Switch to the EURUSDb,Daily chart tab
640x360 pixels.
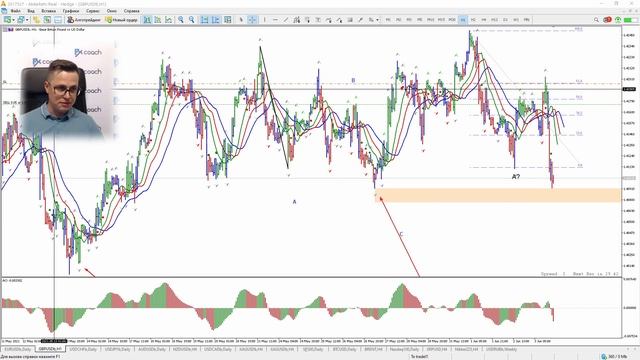18,349
